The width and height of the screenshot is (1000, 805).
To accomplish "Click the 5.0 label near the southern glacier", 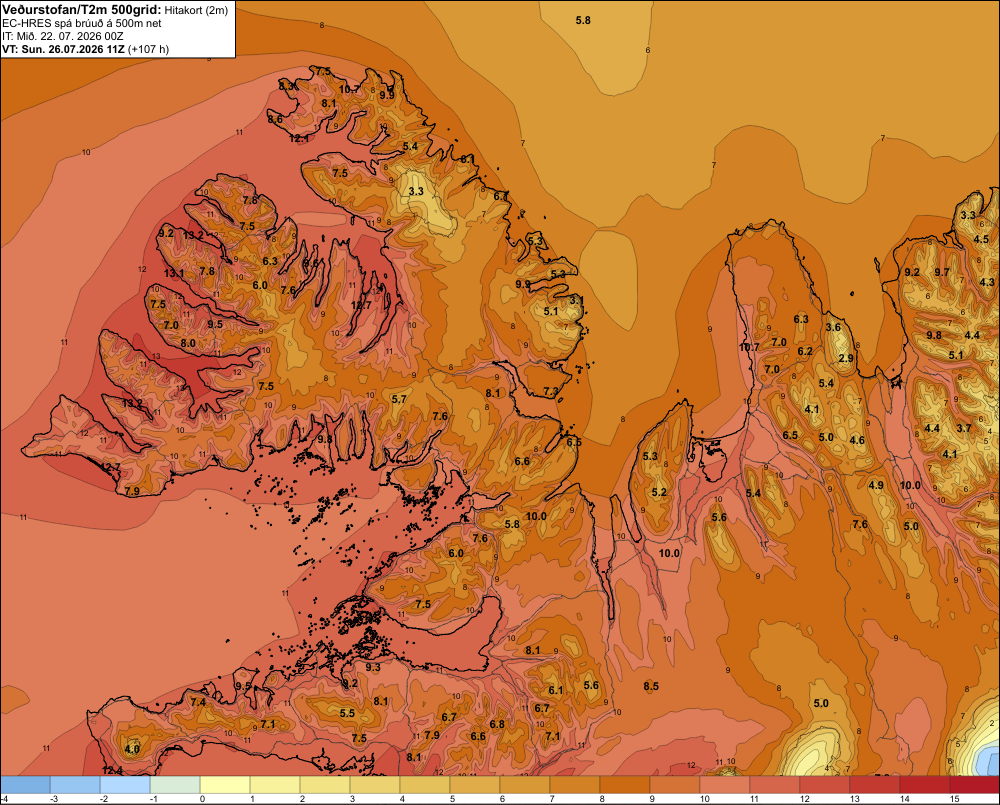I will 821,703.
